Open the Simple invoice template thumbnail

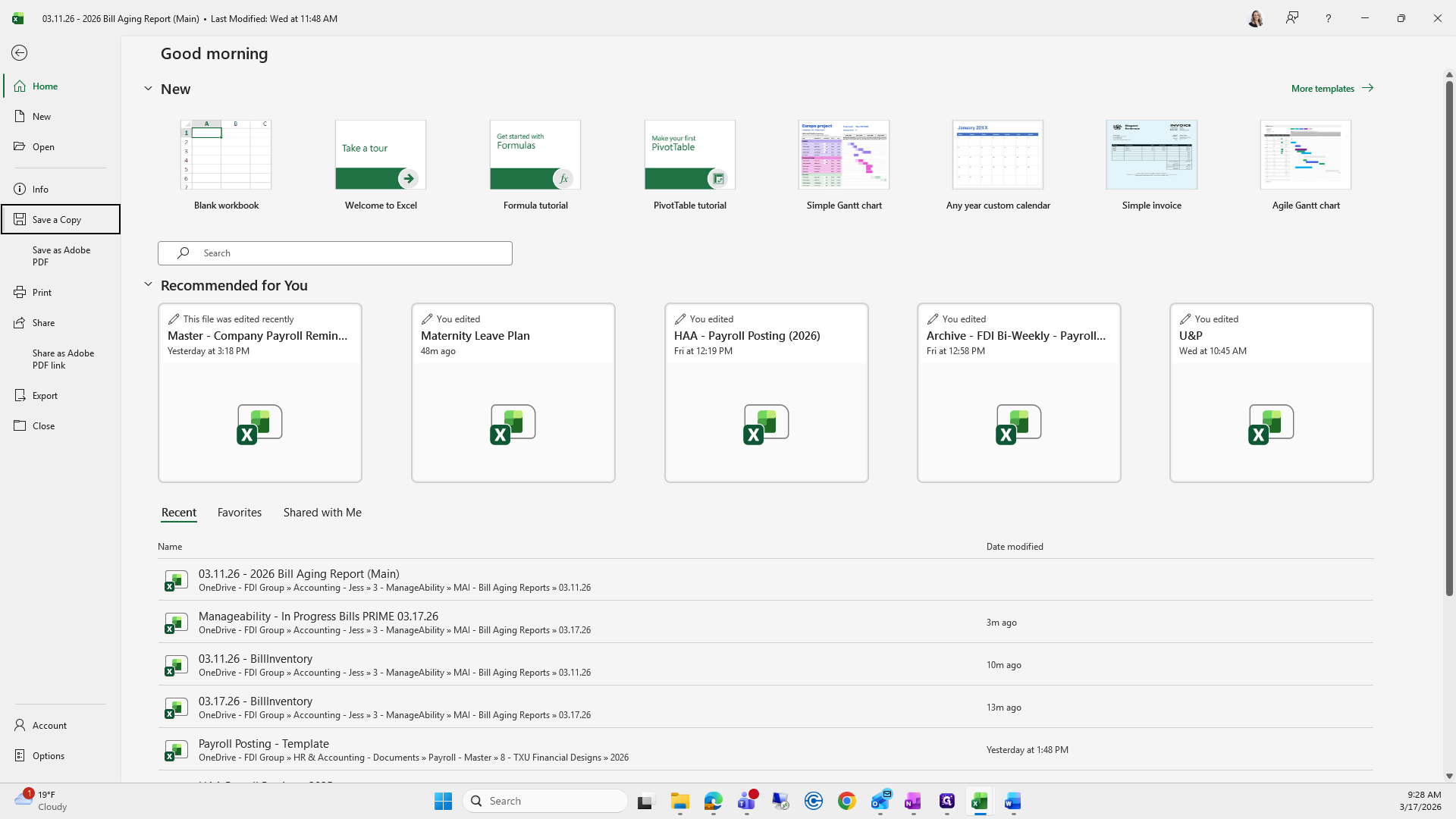1151,155
